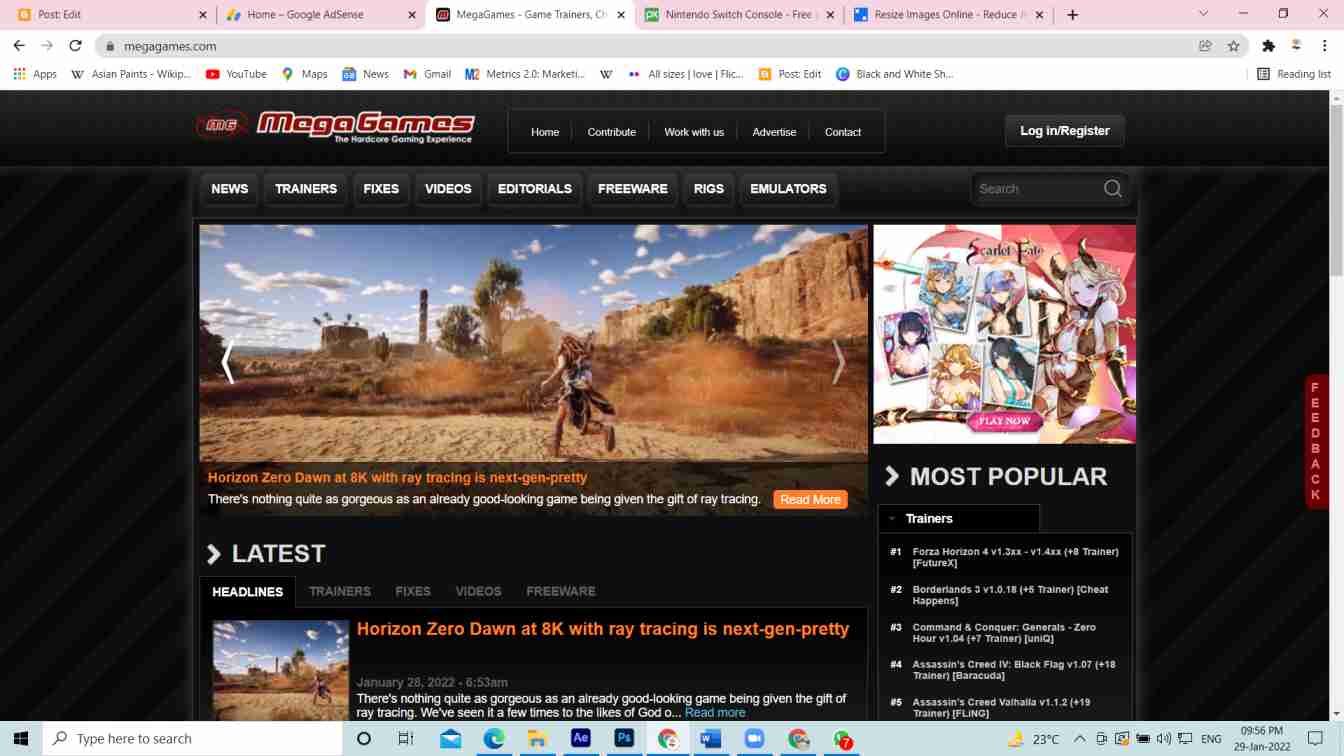
Task: Switch to latest FREEWARE tab
Action: tap(561, 591)
